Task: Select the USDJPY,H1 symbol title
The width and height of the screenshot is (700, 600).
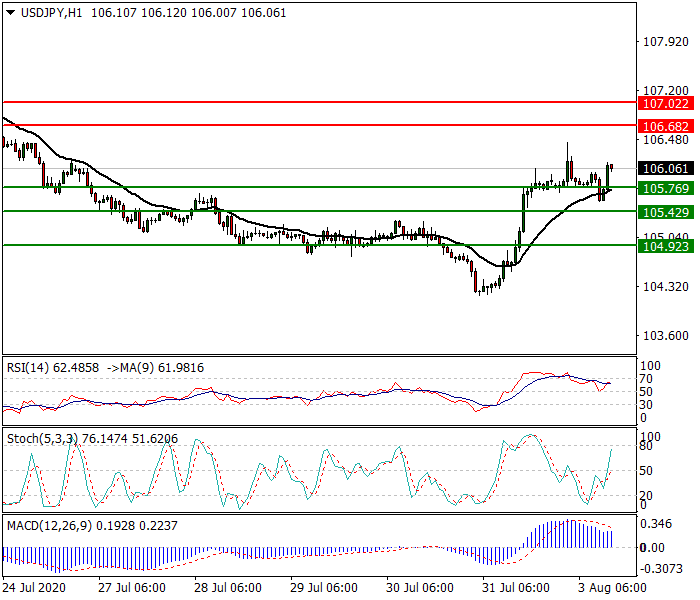Action: coord(51,13)
